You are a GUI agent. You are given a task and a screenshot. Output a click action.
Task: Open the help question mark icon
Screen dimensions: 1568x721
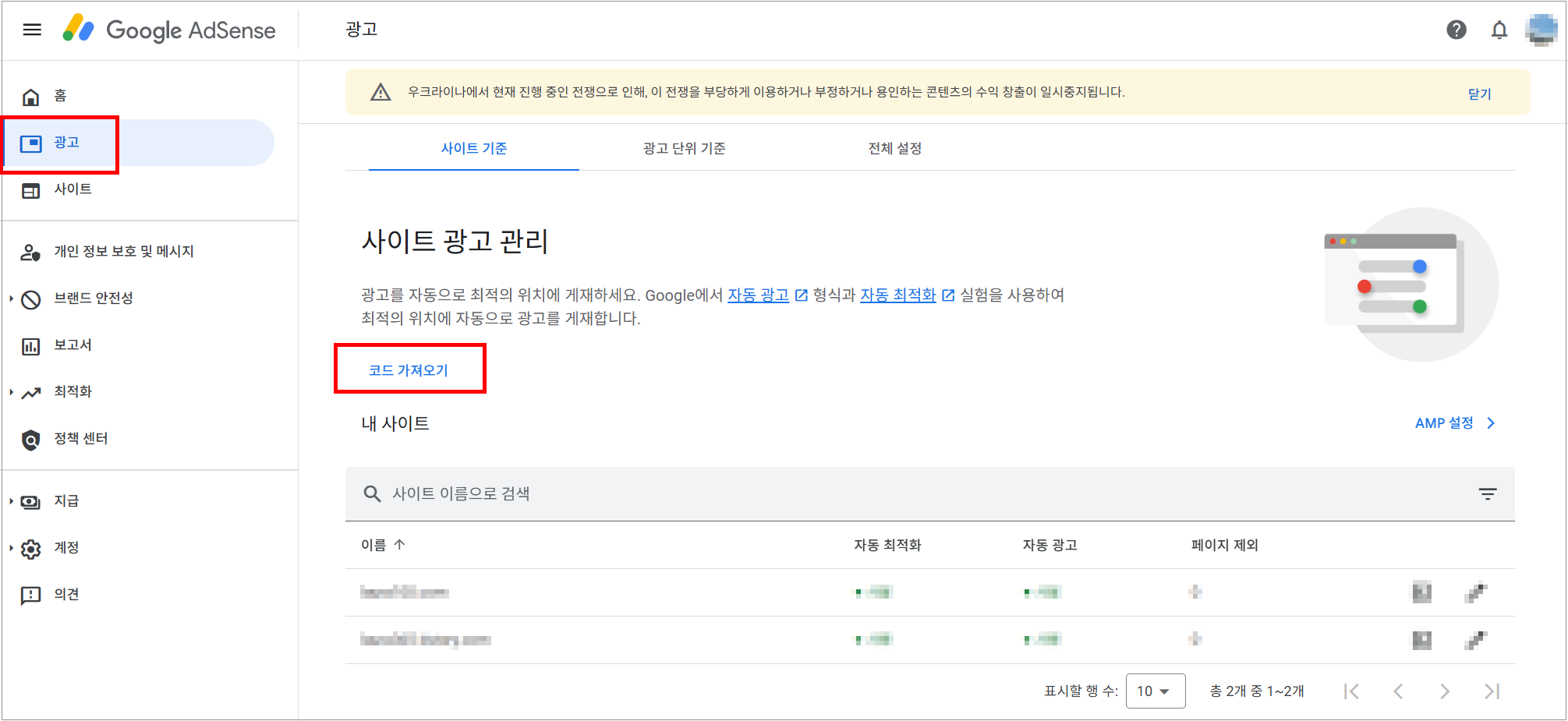(1456, 30)
